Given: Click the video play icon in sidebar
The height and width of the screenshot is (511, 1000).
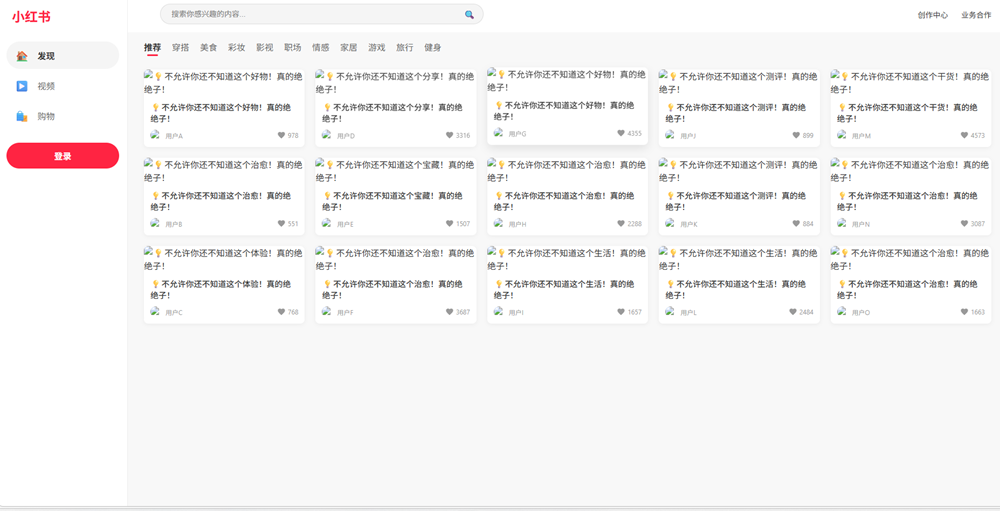Looking at the screenshot, I should pyautogui.click(x=22, y=86).
